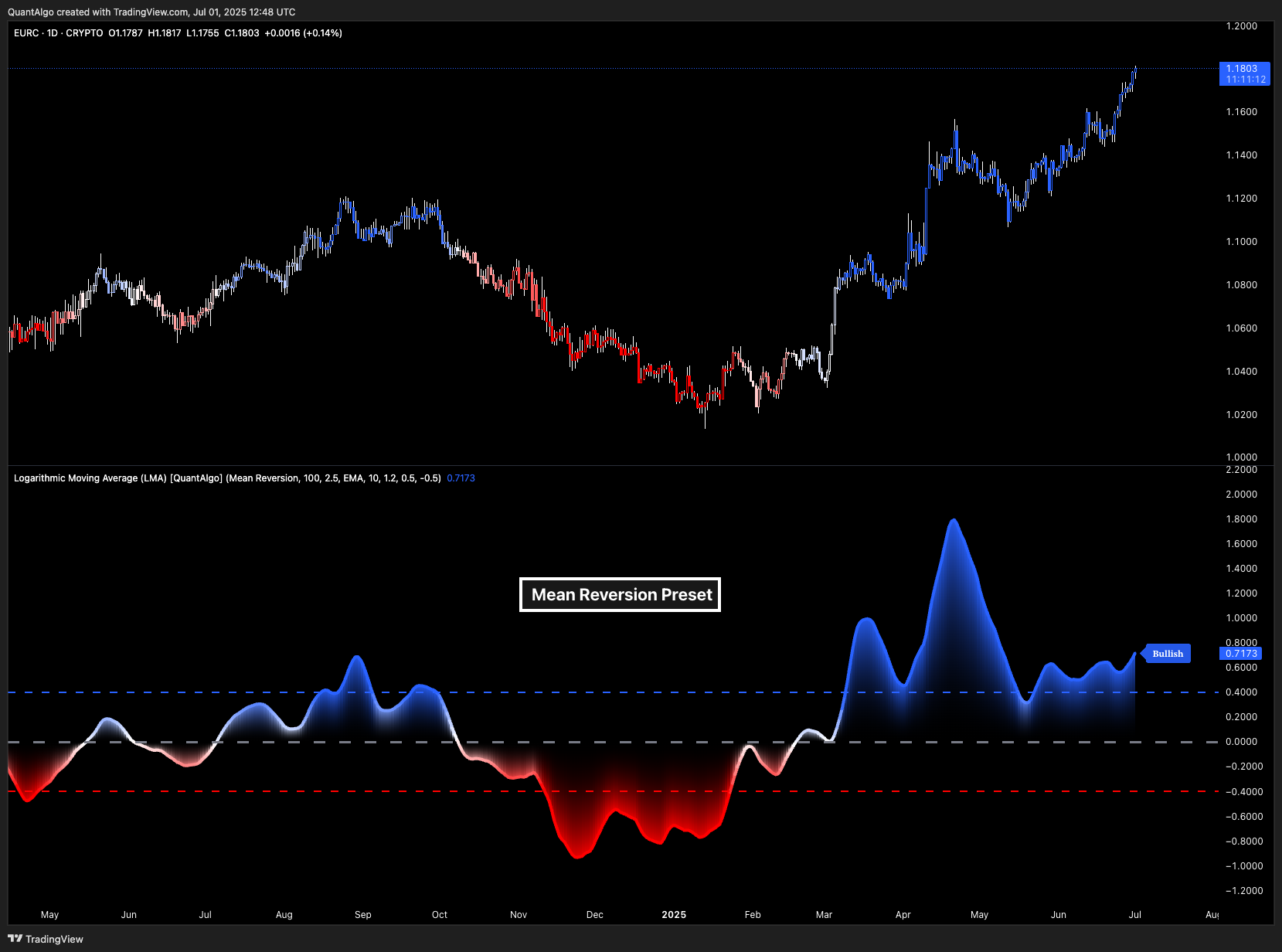Click the Mean Reversion Preset label box
The image size is (1282, 952).
(621, 595)
